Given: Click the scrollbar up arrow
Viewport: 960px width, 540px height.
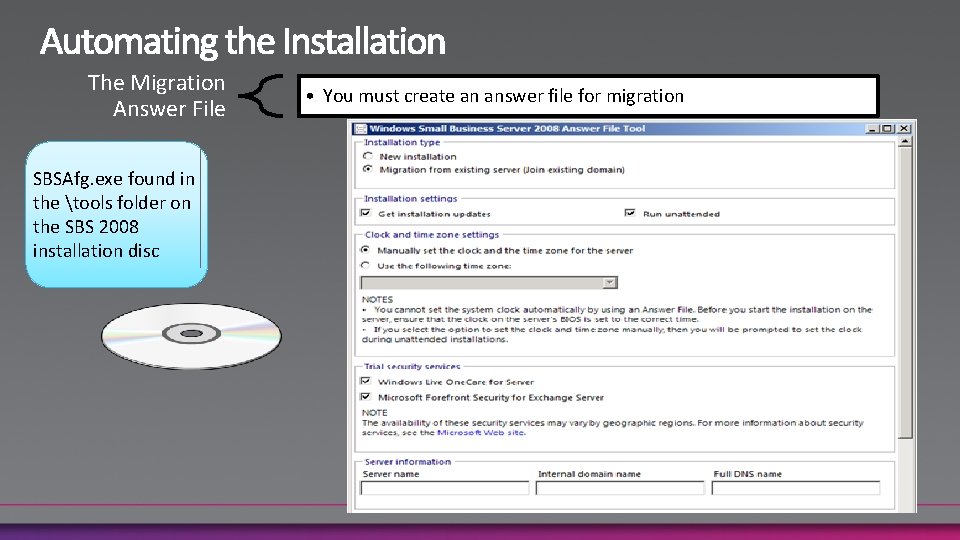Looking at the screenshot, I should click(905, 141).
